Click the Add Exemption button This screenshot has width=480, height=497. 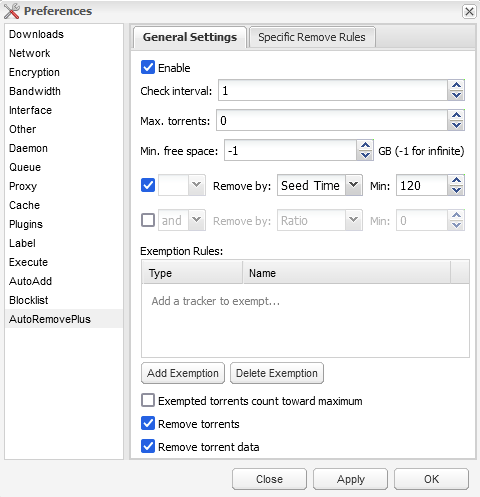pos(183,373)
